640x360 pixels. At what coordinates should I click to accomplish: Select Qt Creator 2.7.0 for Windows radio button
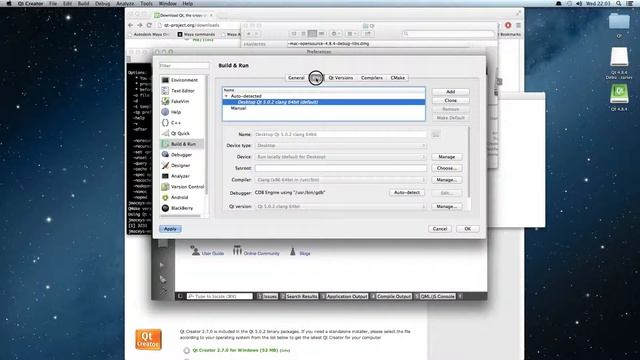coord(187,351)
